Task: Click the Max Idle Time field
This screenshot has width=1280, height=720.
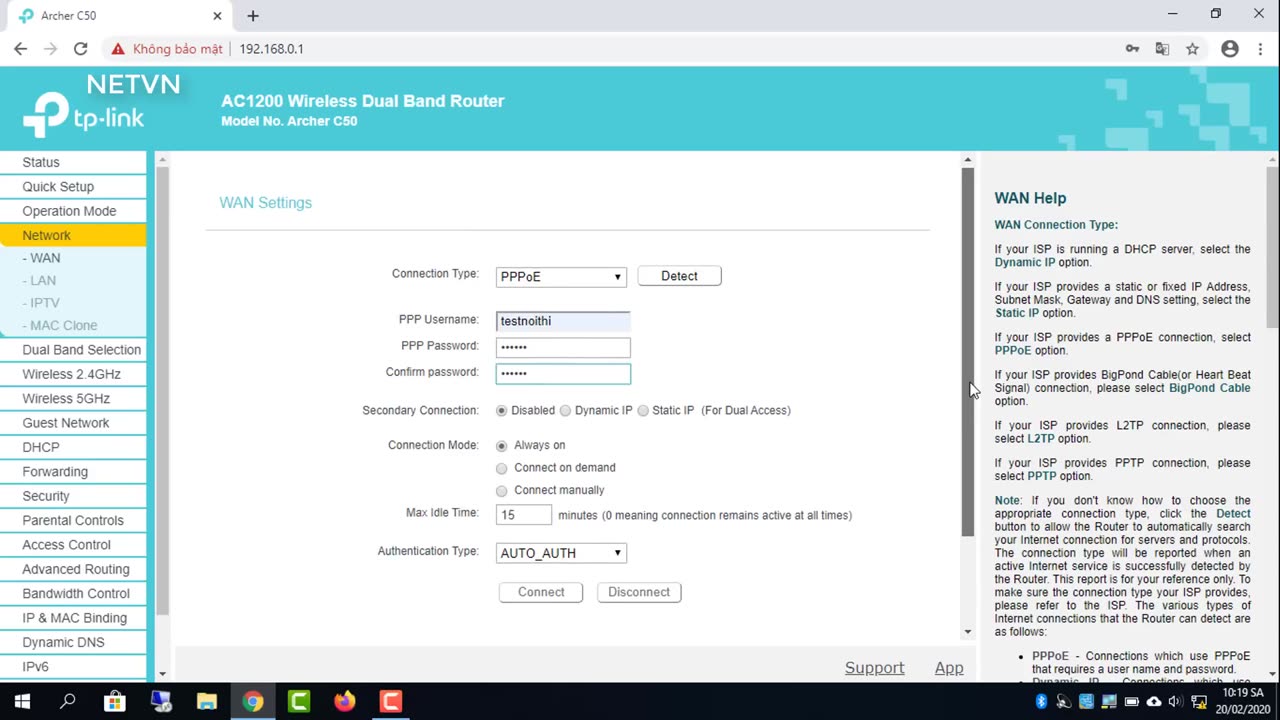Action: point(524,515)
